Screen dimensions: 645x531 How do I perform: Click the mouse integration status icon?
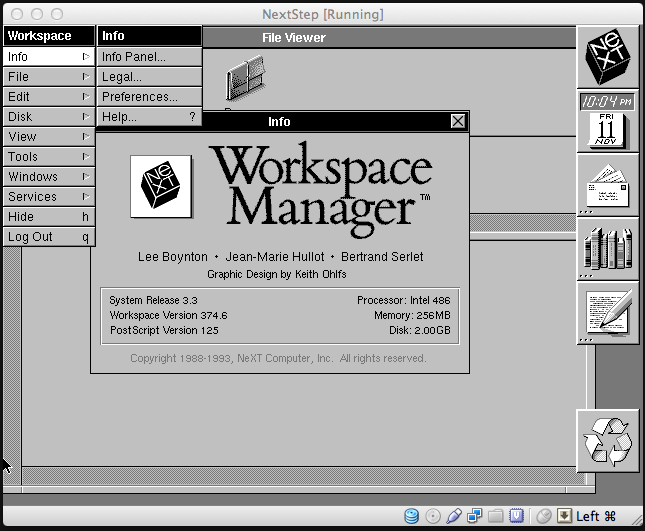coord(544,516)
